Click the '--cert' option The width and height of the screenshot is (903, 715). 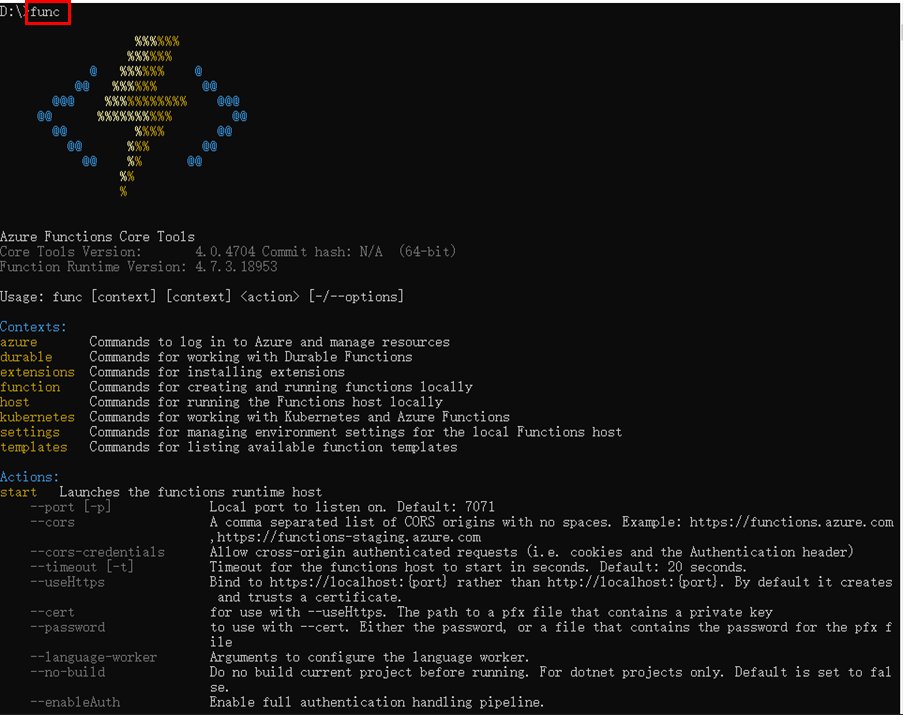tap(52, 612)
